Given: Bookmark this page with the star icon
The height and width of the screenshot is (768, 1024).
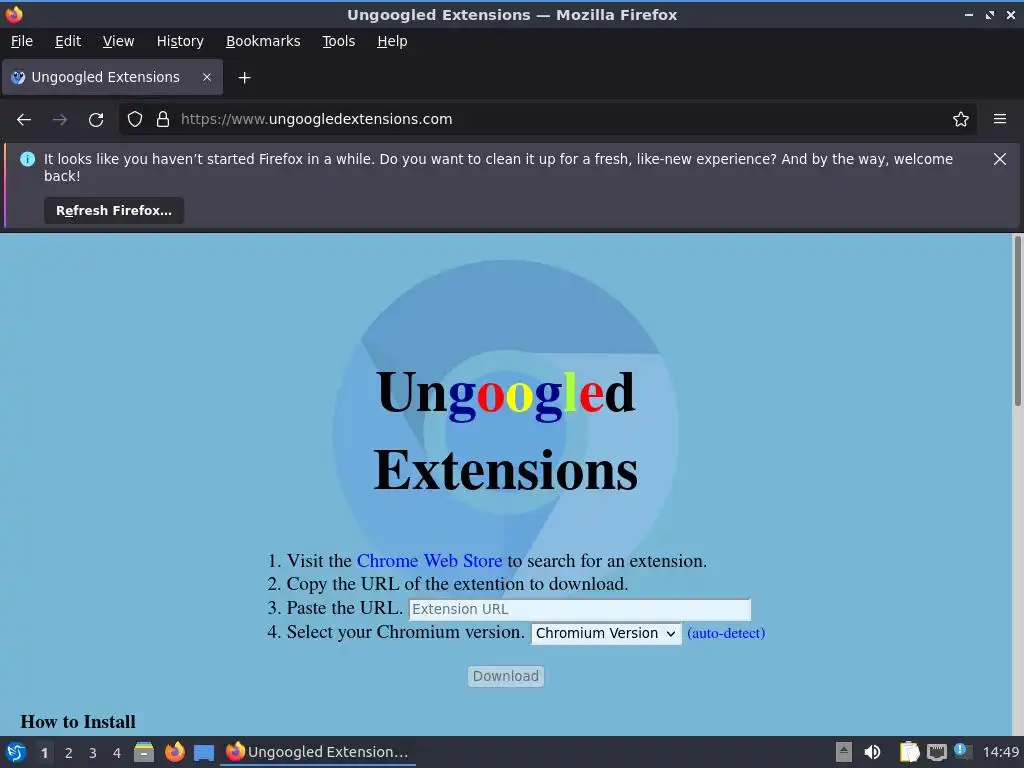Looking at the screenshot, I should tap(960, 119).
